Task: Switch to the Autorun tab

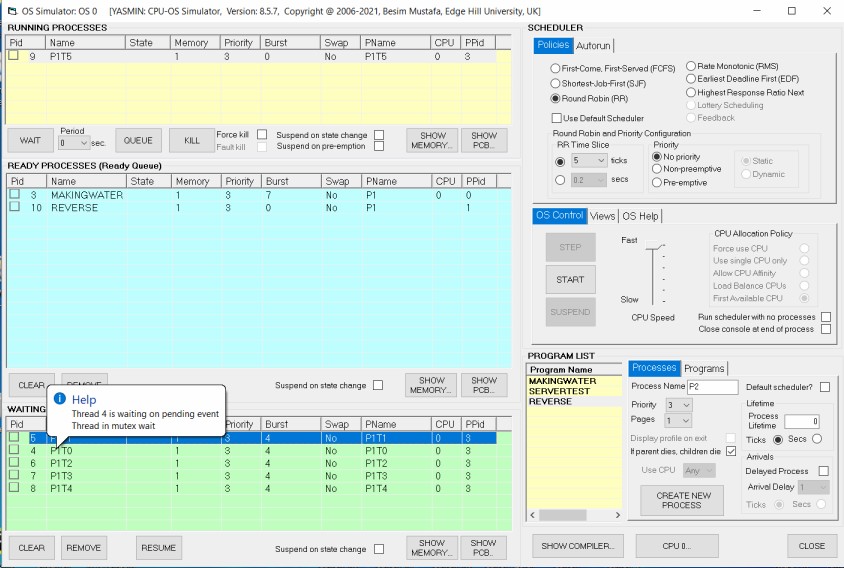Action: (593, 46)
